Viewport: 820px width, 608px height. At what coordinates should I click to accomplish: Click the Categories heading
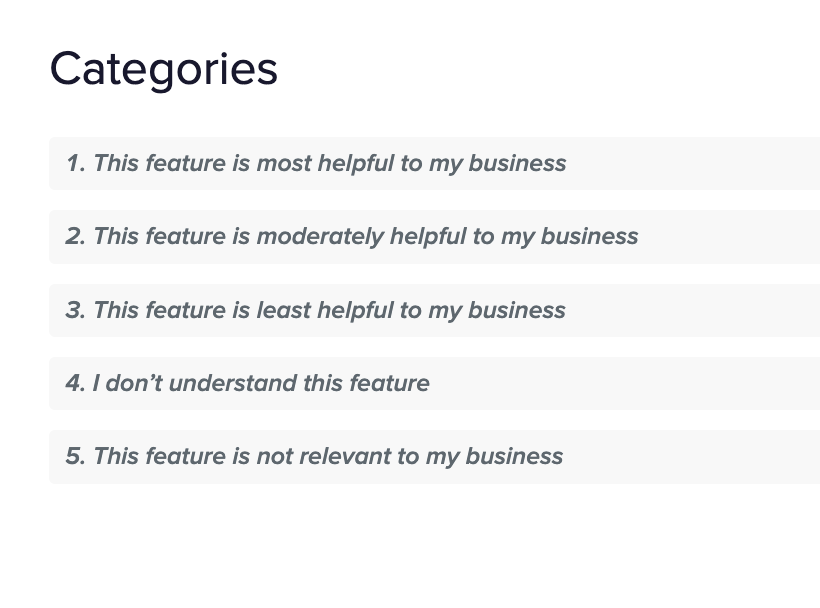(164, 69)
